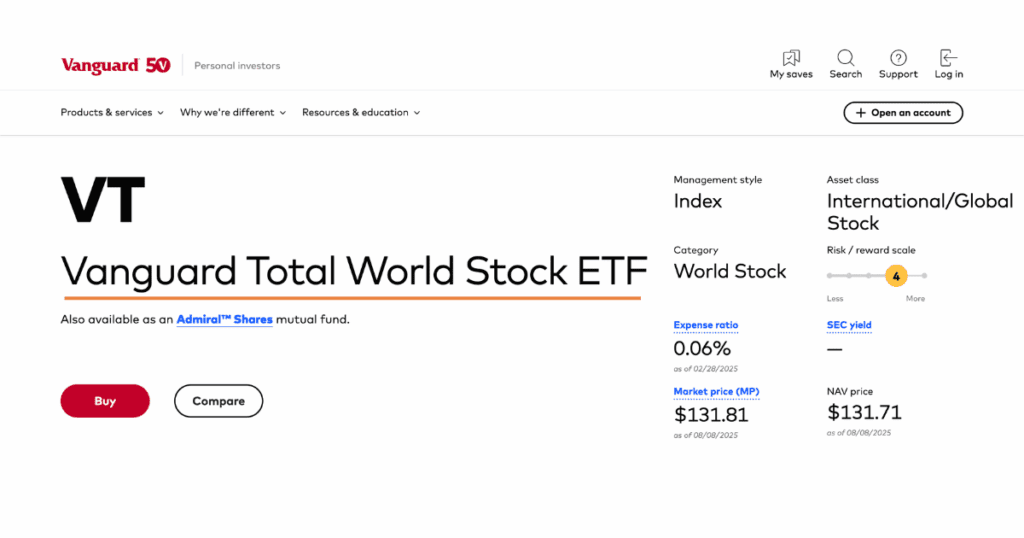Click the Vanguard Total World Stock ETF heading
1024x538 pixels.
[354, 271]
